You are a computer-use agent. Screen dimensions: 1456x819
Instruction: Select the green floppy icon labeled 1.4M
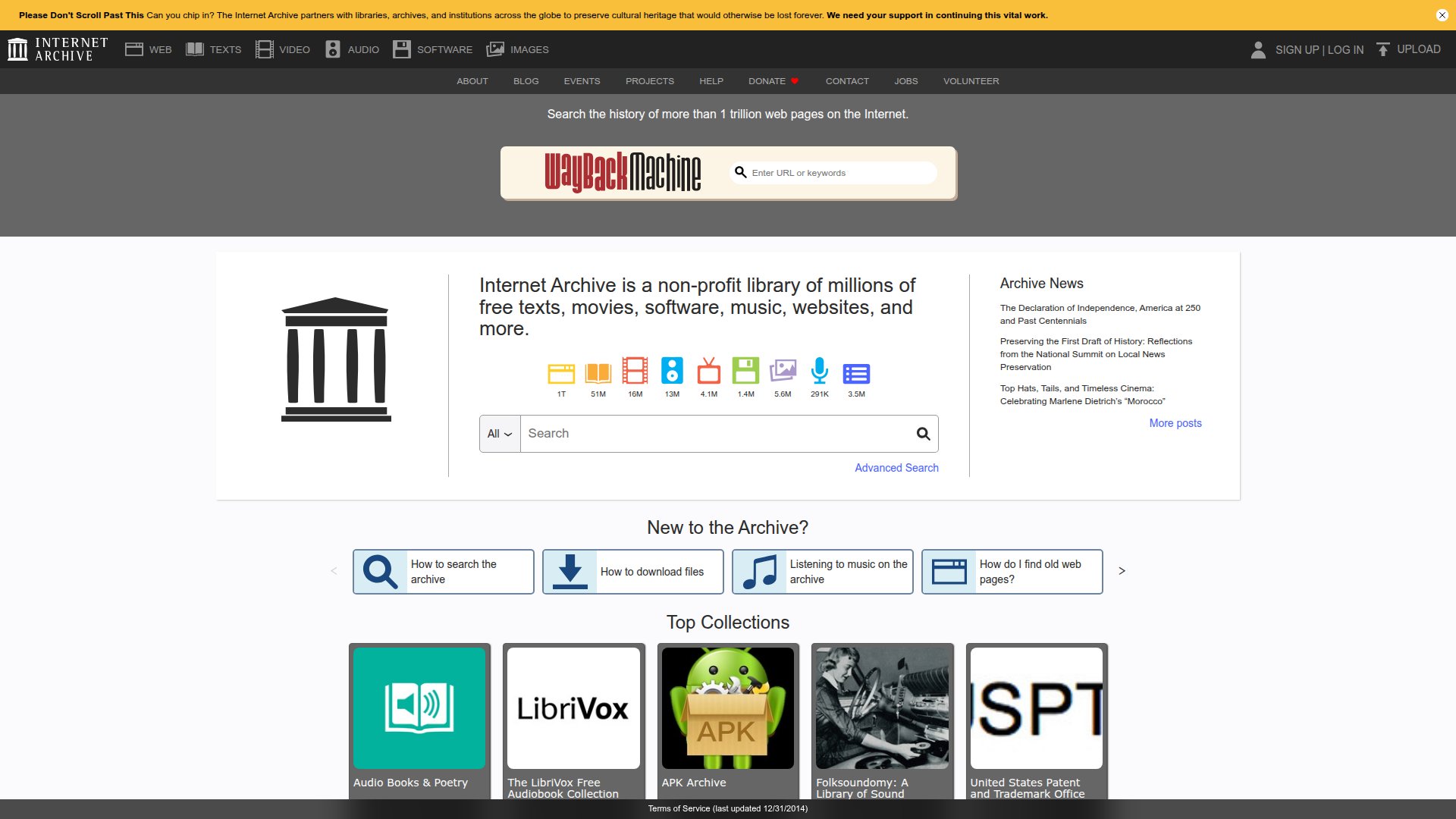point(745,371)
